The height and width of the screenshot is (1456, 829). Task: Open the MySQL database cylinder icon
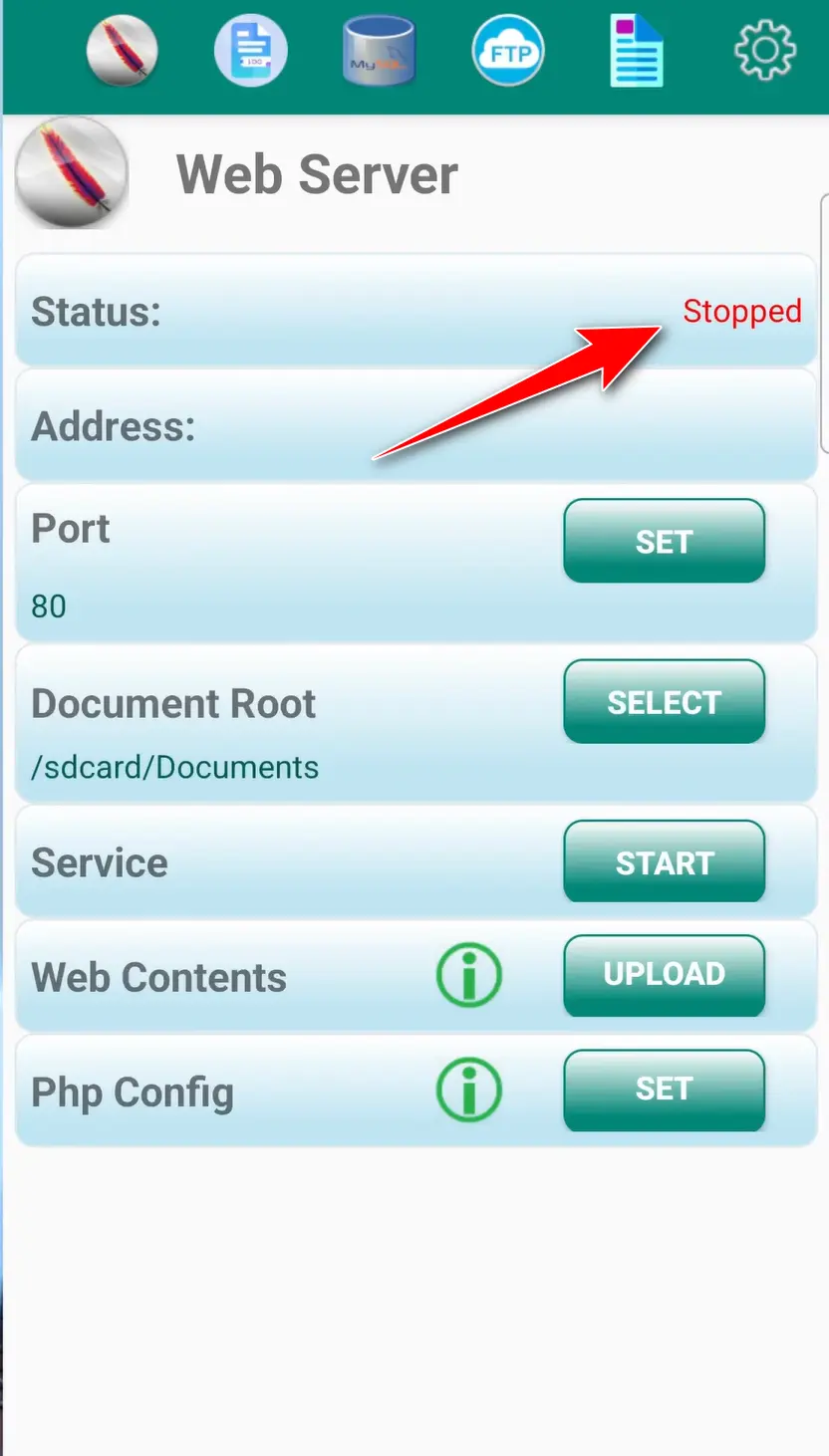pos(379,50)
